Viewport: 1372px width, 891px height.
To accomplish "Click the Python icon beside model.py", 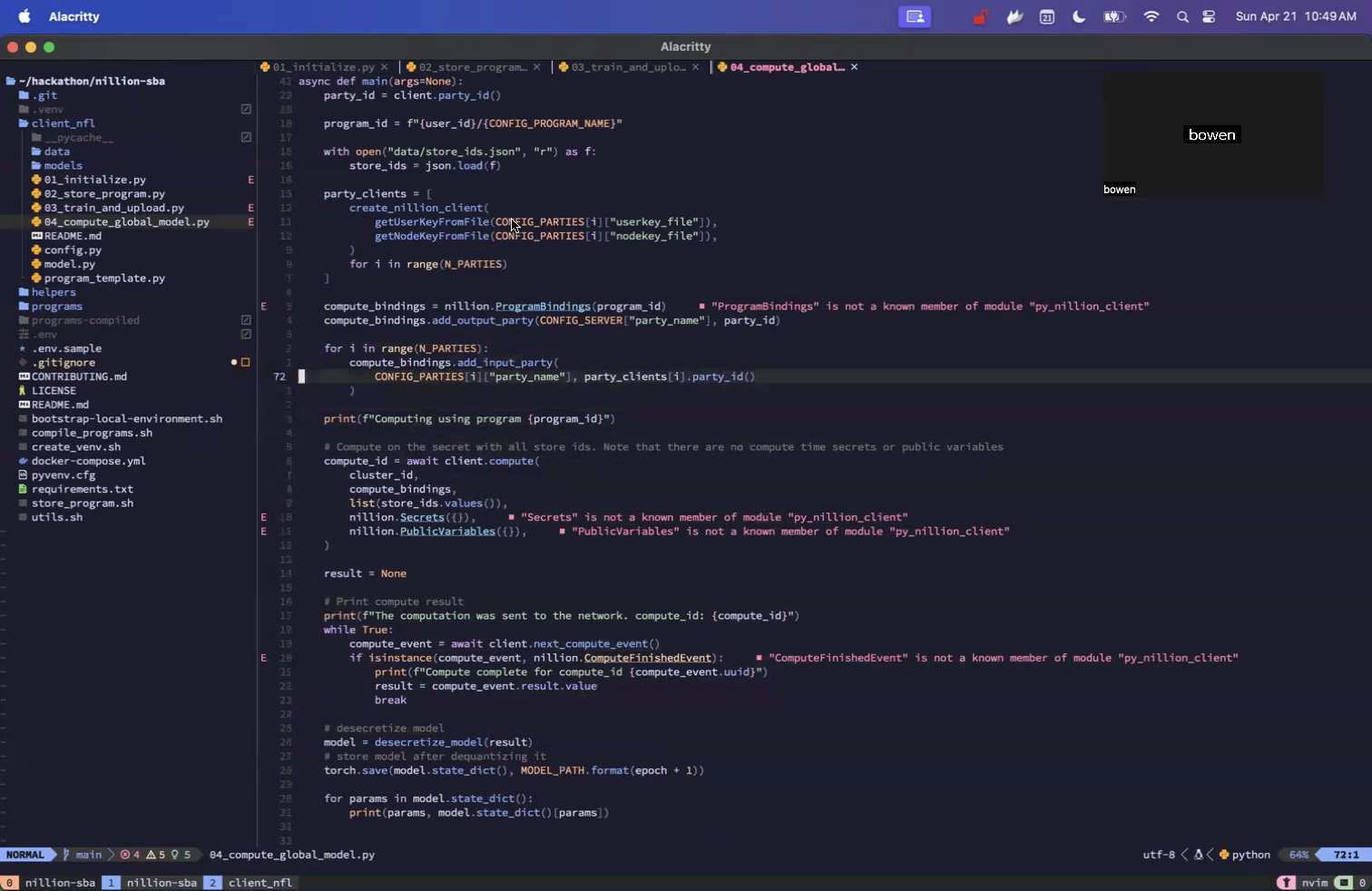I will (36, 264).
